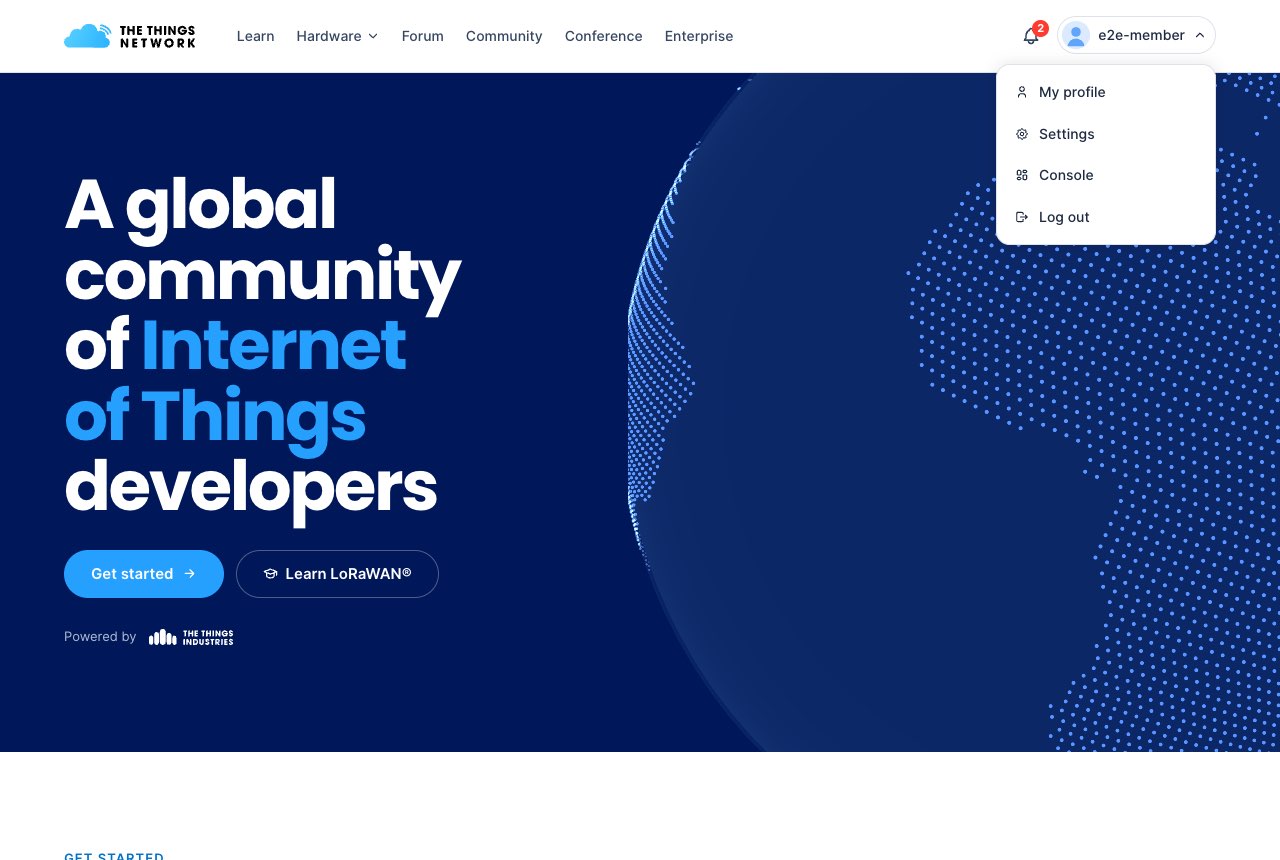Open the Conference page
The image size is (1280, 860).
[x=604, y=36]
